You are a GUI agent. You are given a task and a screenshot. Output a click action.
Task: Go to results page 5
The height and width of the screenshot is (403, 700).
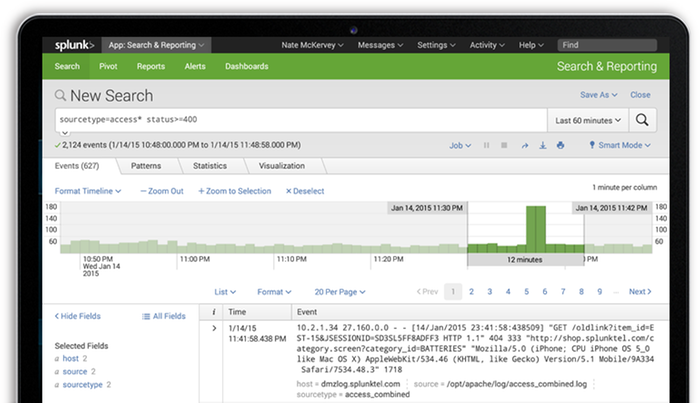click(526, 291)
